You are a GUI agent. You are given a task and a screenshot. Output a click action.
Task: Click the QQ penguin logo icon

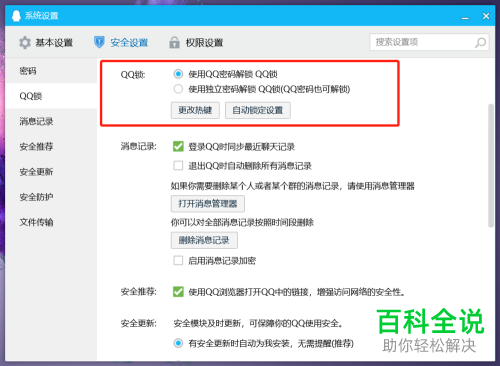point(16,16)
